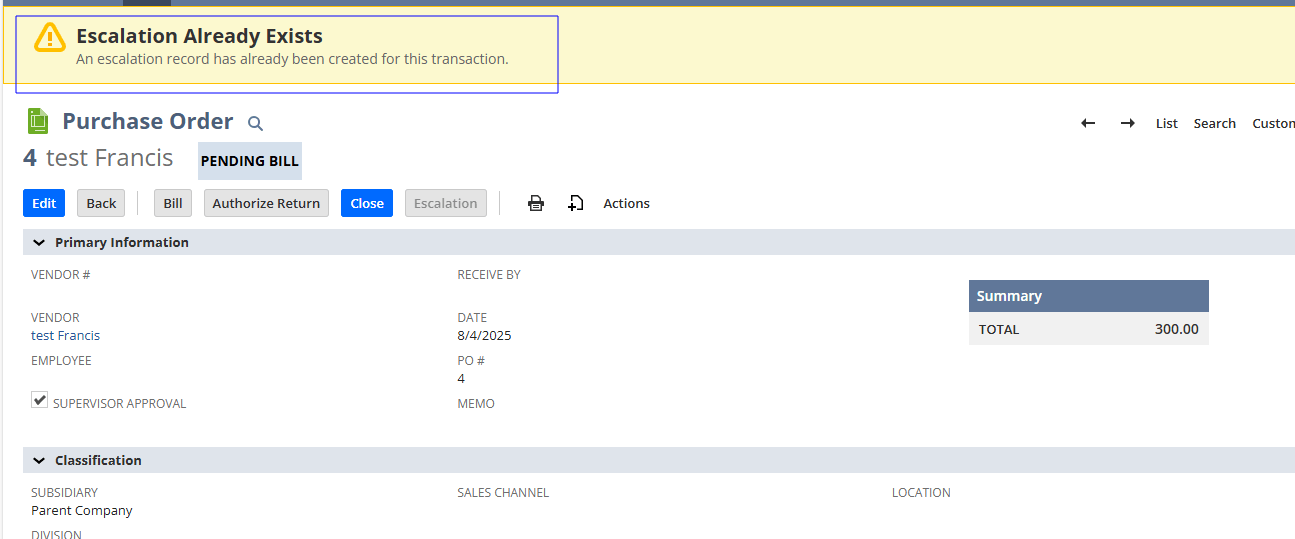Open the List link
This screenshot has height=539, width=1295.
1166,123
